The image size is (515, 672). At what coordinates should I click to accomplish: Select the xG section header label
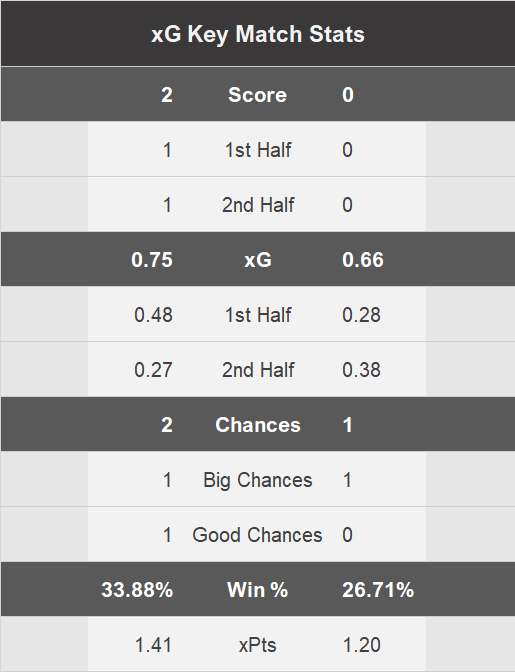click(258, 260)
